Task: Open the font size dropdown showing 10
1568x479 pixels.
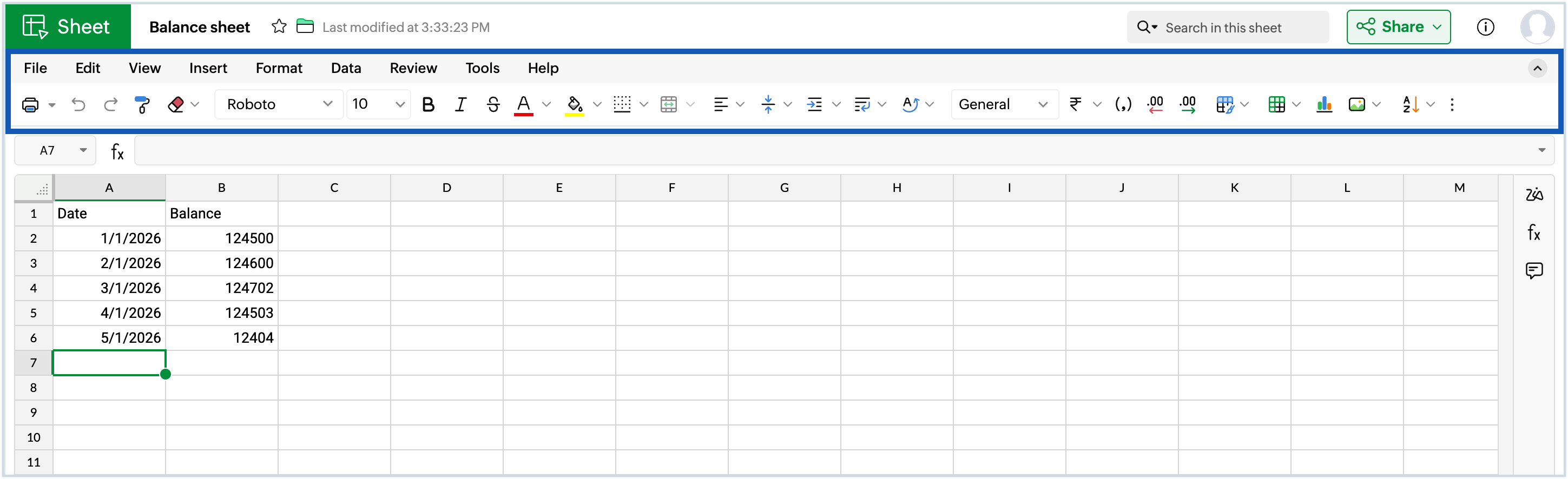Action: (379, 104)
